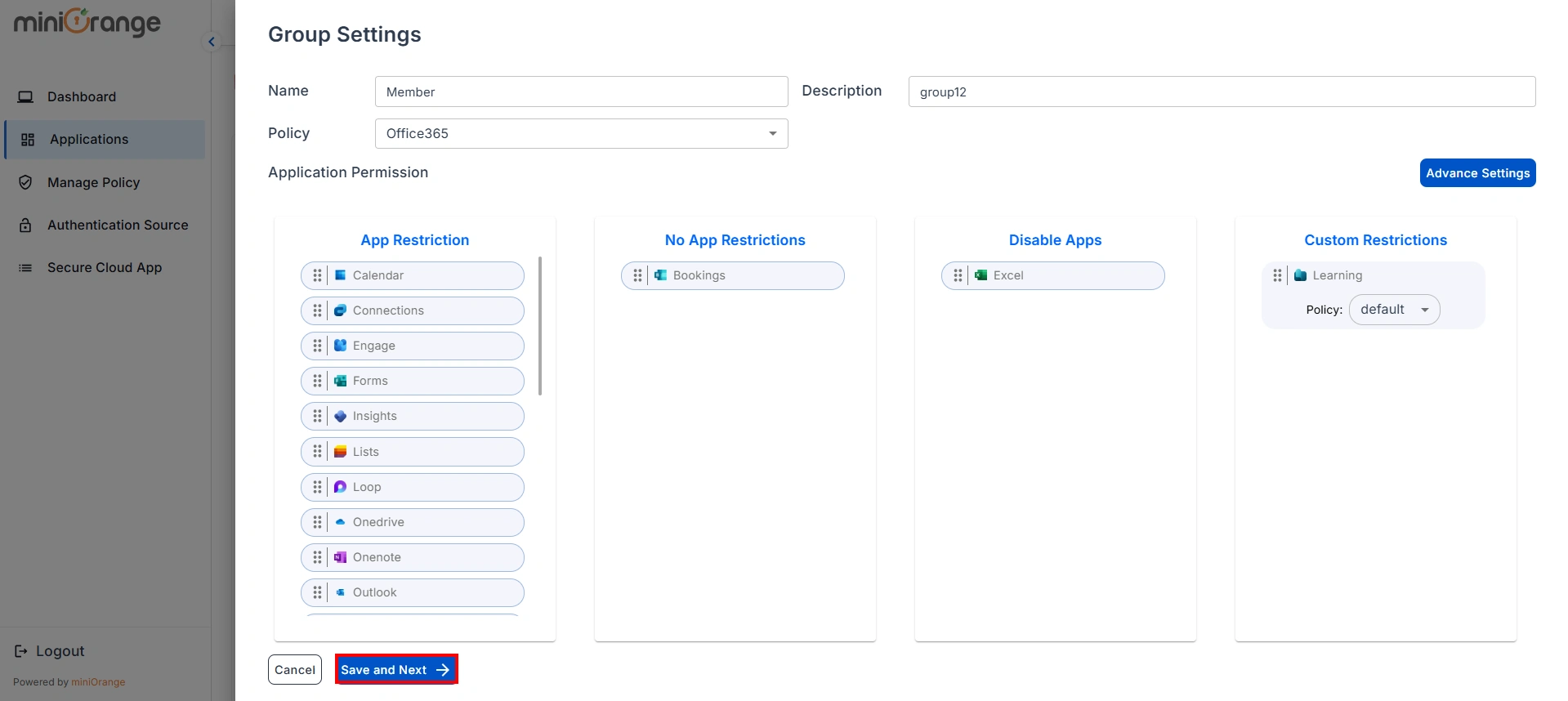Click the Engage app icon
Image resolution: width=1568 pixels, height=701 pixels.
pyautogui.click(x=341, y=346)
